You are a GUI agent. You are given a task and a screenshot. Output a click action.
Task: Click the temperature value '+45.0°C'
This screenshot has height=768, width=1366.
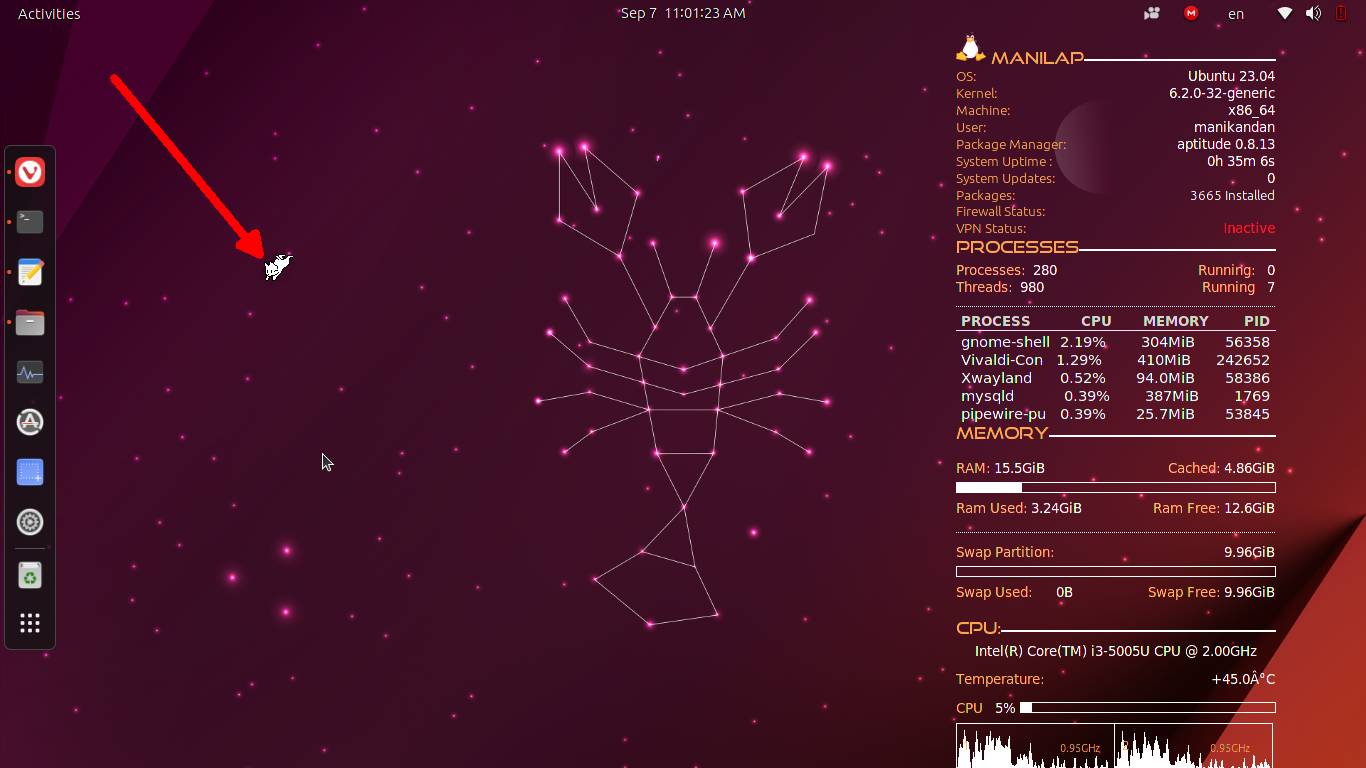coord(1243,679)
